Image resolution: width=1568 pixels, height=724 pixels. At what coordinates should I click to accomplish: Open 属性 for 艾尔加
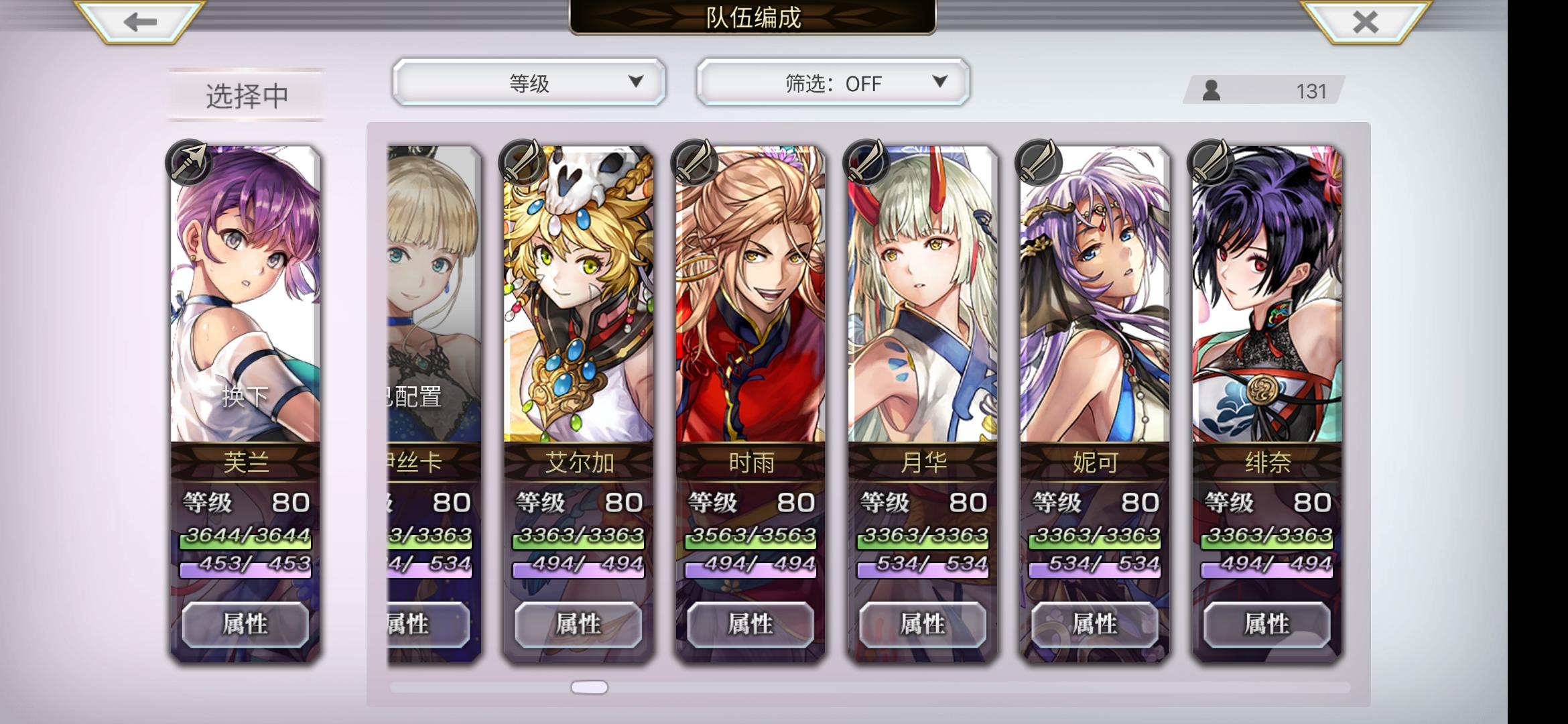coord(578,624)
